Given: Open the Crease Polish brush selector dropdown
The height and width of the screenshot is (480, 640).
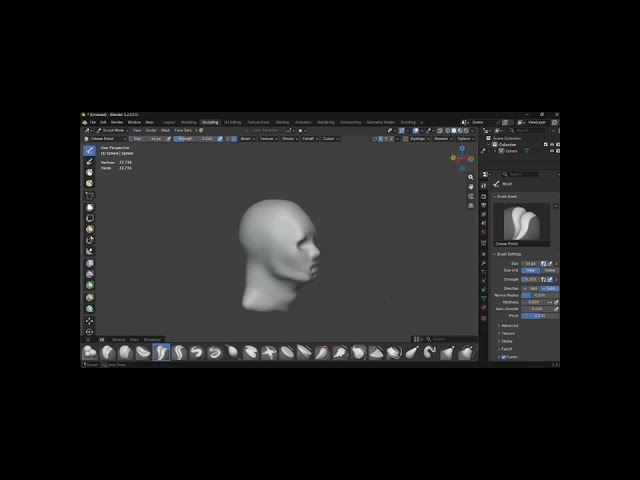Looking at the screenshot, I should pyautogui.click(x=104, y=139).
